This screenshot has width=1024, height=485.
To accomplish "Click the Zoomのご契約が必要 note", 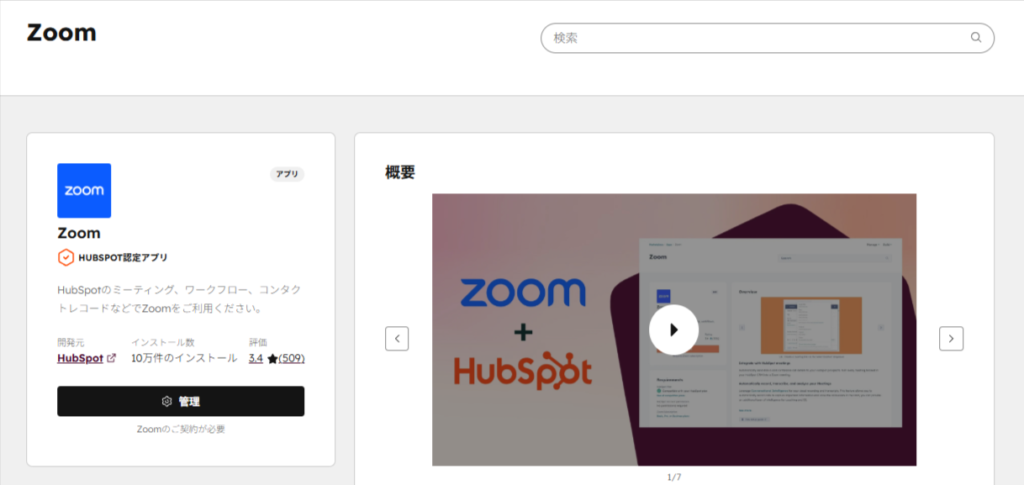I will [181, 430].
